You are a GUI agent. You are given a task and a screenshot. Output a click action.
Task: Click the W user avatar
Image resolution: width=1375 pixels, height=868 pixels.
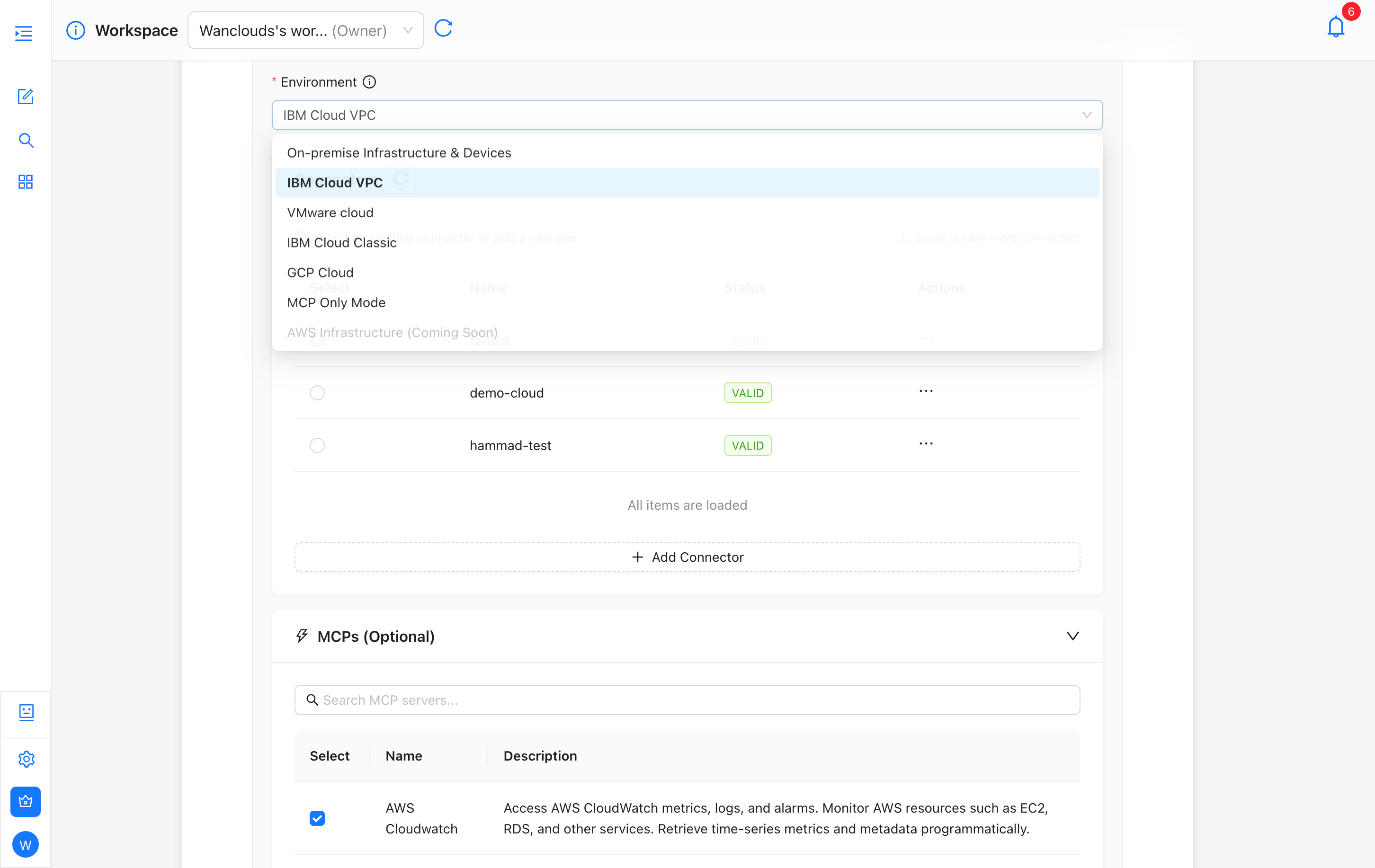tap(26, 844)
